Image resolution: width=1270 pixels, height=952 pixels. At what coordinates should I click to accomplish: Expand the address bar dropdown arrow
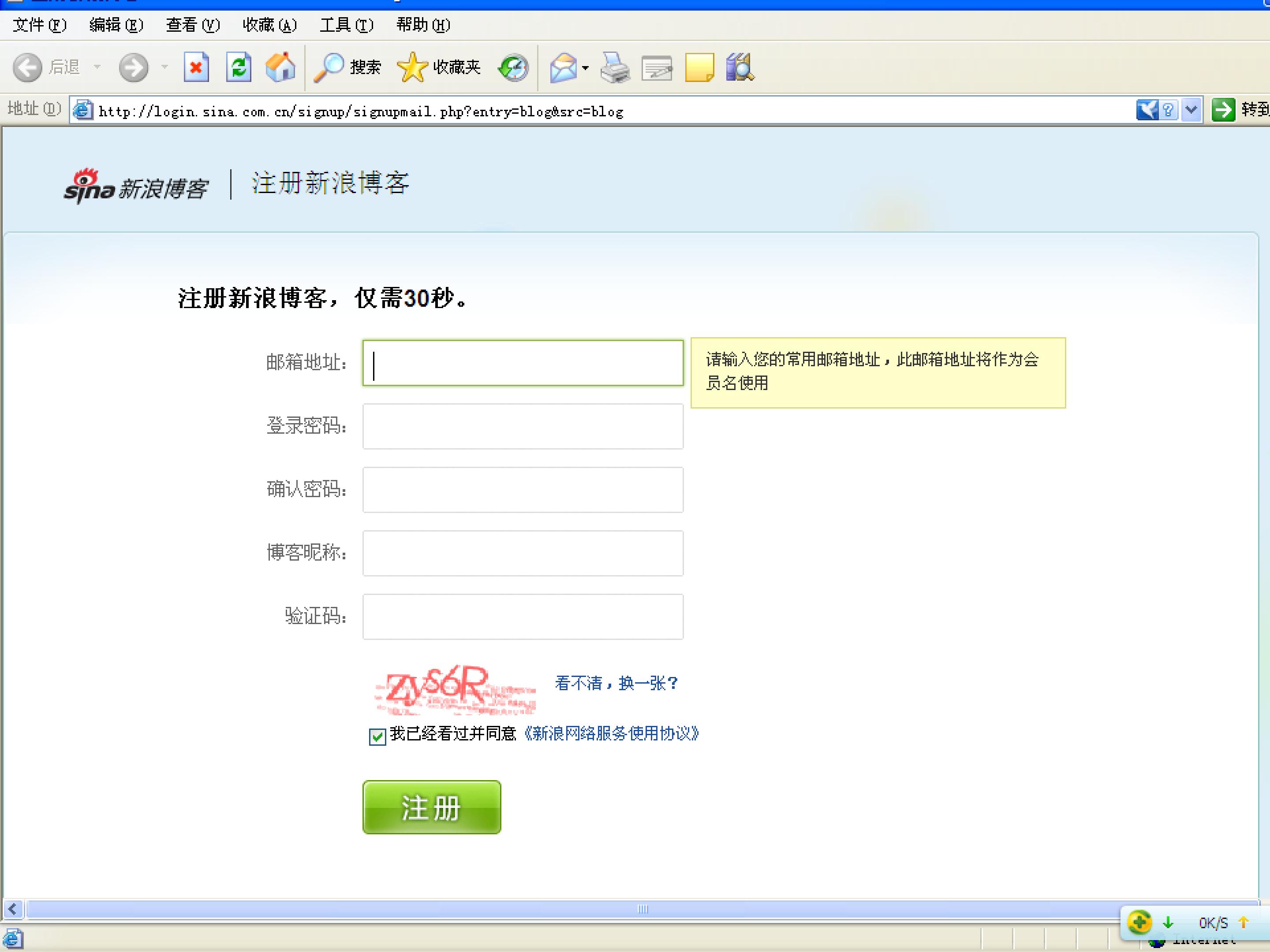coord(1192,110)
